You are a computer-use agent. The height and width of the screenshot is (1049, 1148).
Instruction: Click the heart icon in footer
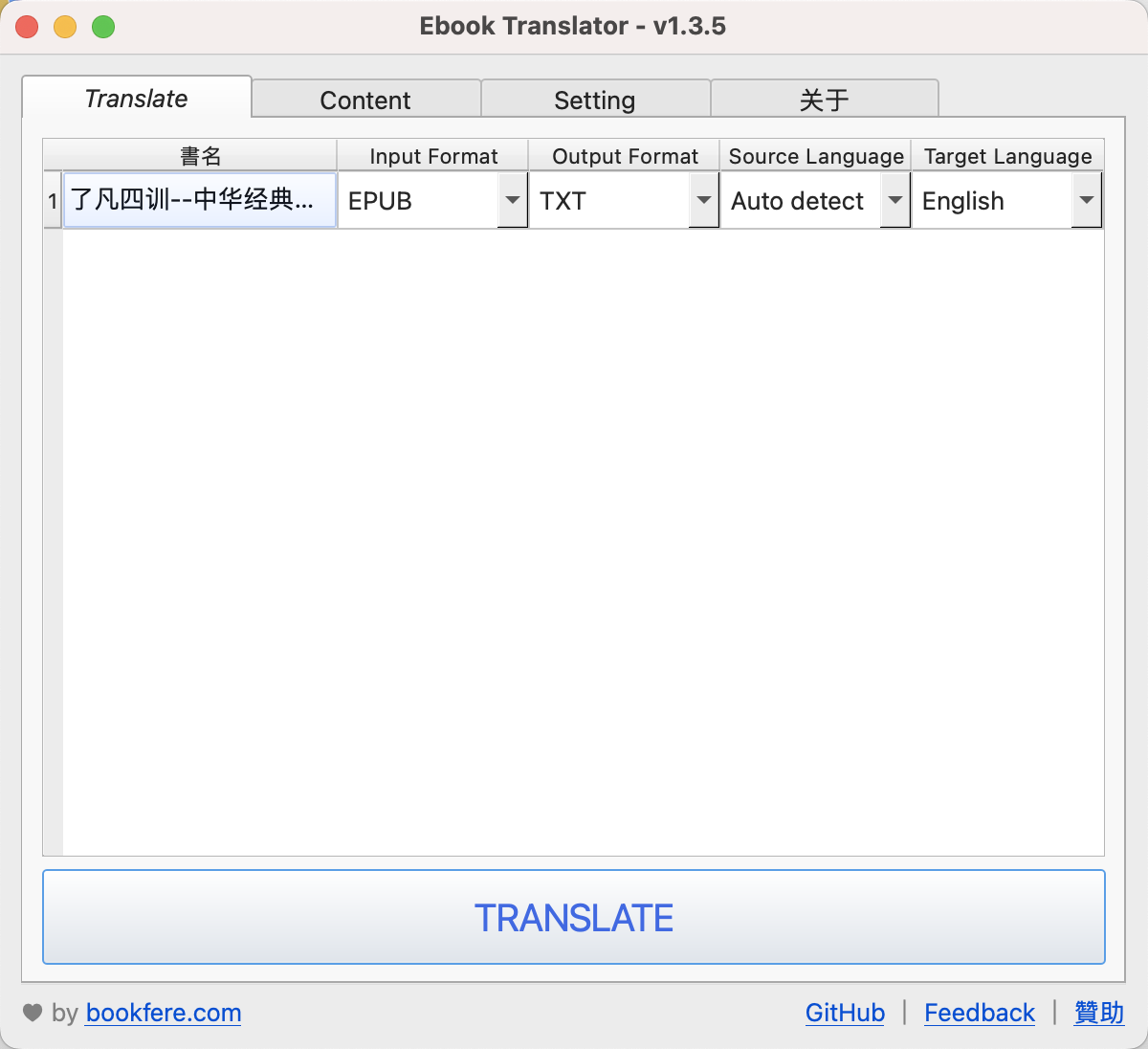point(33,1013)
